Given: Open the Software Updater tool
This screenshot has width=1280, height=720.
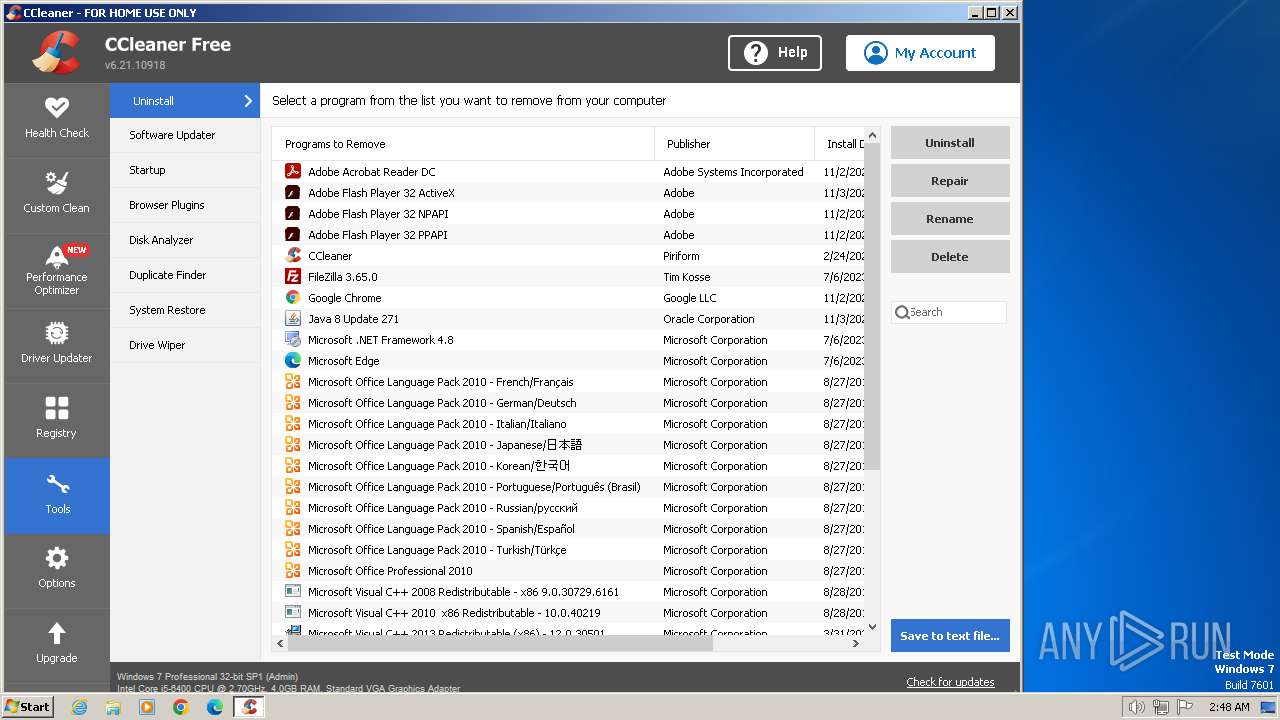Looking at the screenshot, I should pyautogui.click(x=185, y=135).
